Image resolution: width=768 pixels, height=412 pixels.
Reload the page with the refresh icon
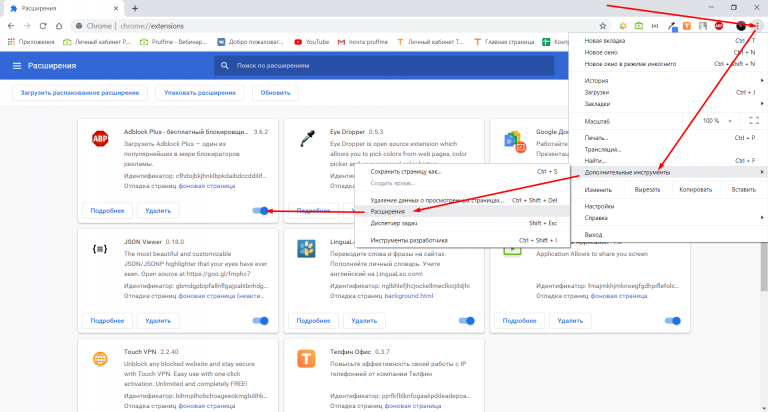pos(43,26)
